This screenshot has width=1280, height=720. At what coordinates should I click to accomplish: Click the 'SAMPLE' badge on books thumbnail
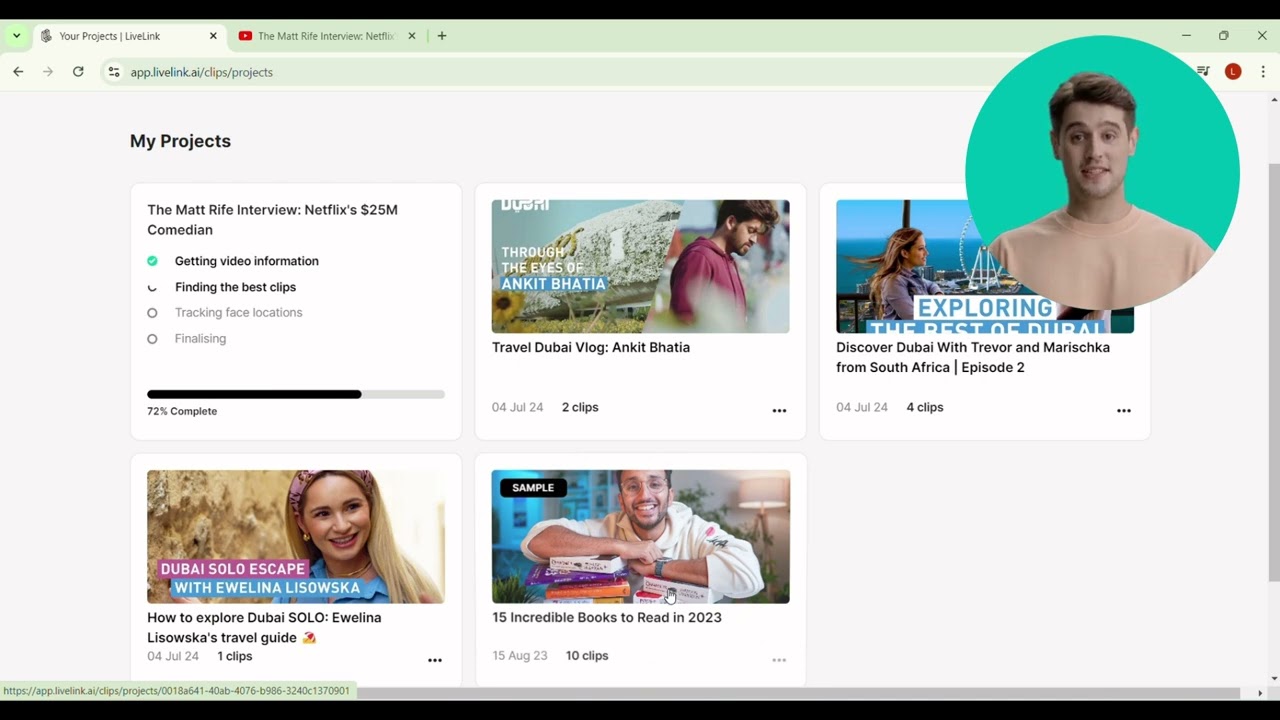tap(533, 488)
